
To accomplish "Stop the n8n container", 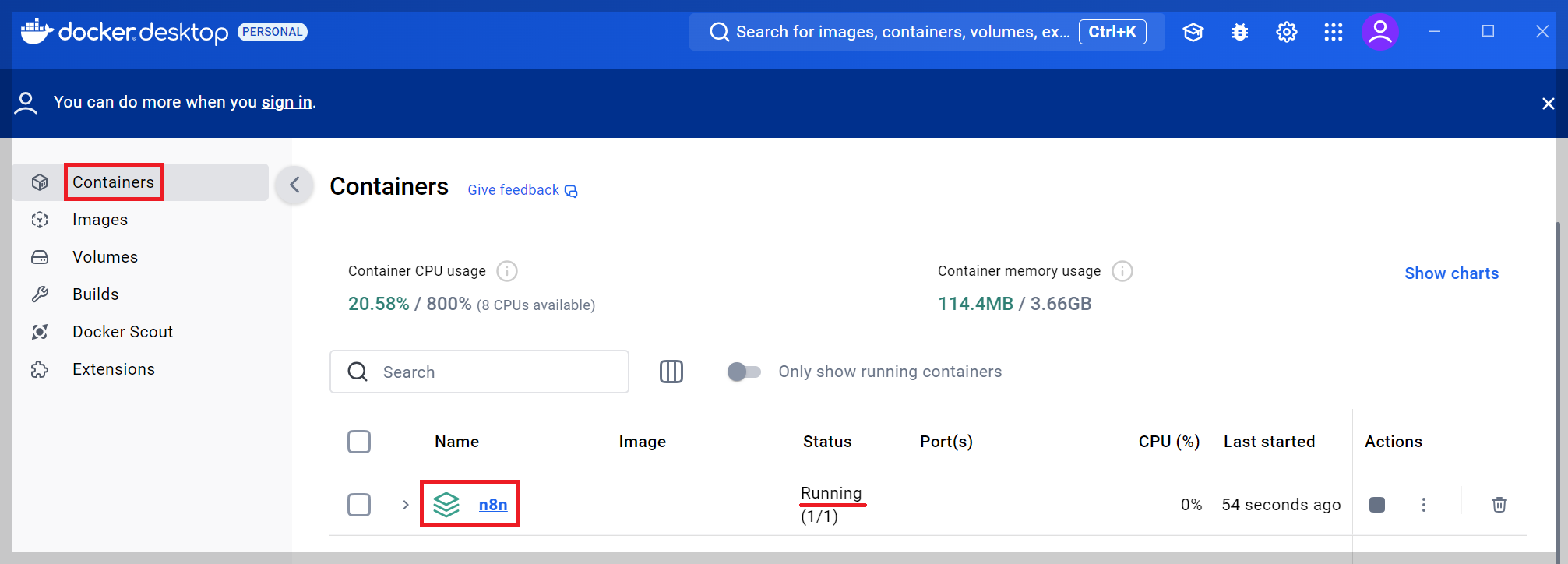I will [1377, 505].
